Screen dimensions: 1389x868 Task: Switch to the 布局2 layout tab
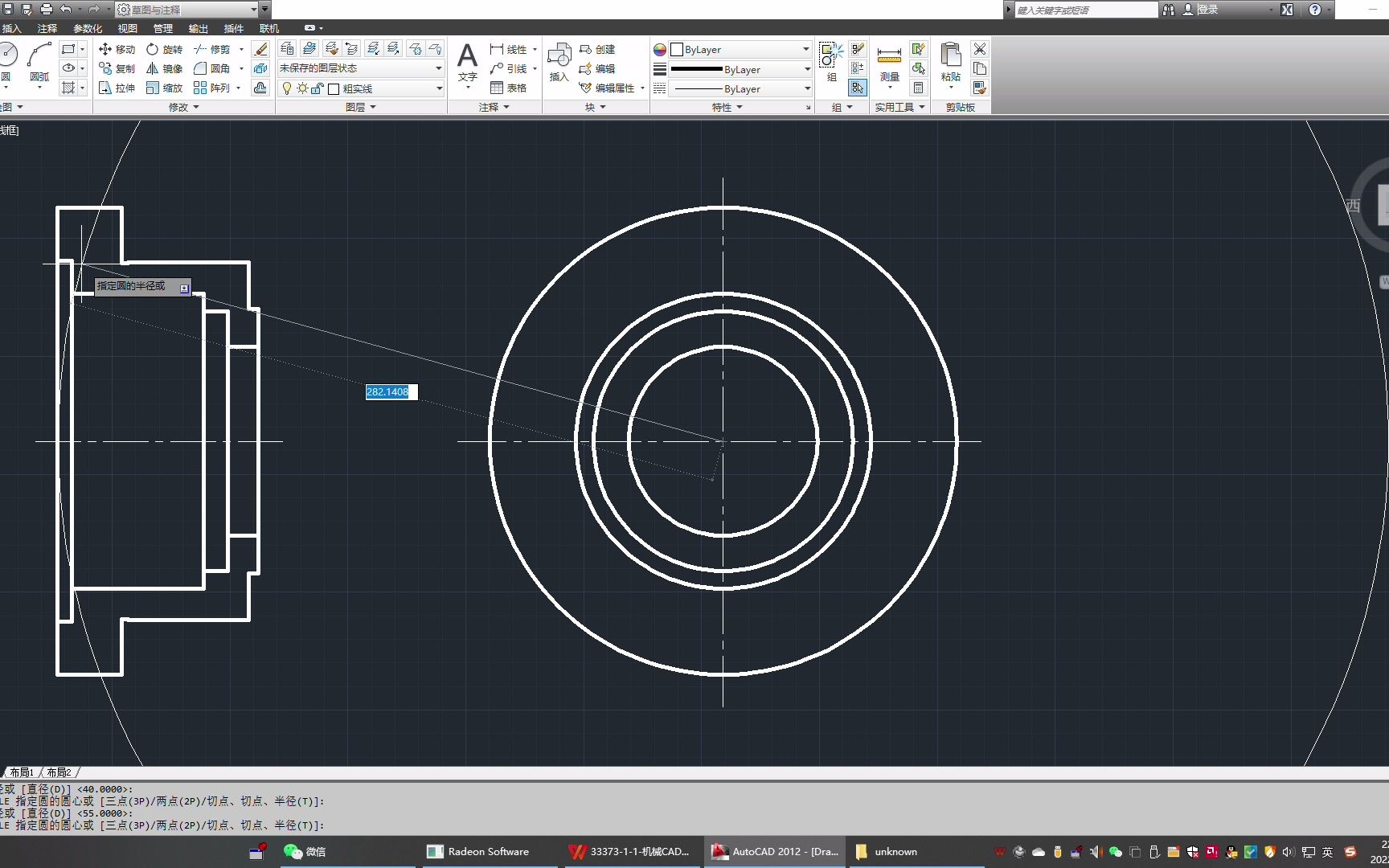pyautogui.click(x=59, y=772)
